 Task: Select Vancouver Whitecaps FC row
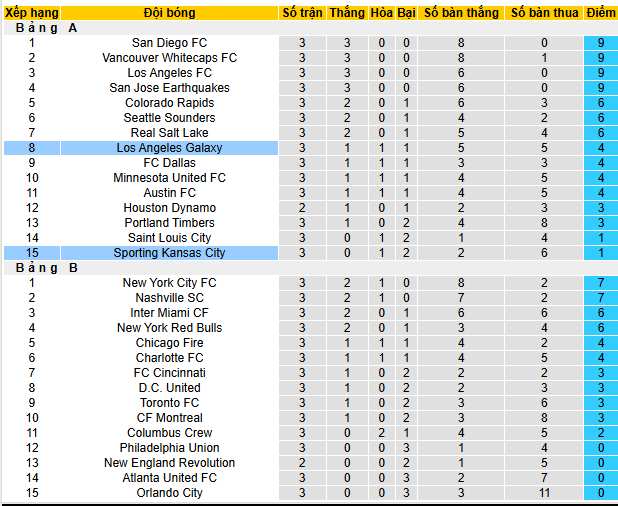169,58
